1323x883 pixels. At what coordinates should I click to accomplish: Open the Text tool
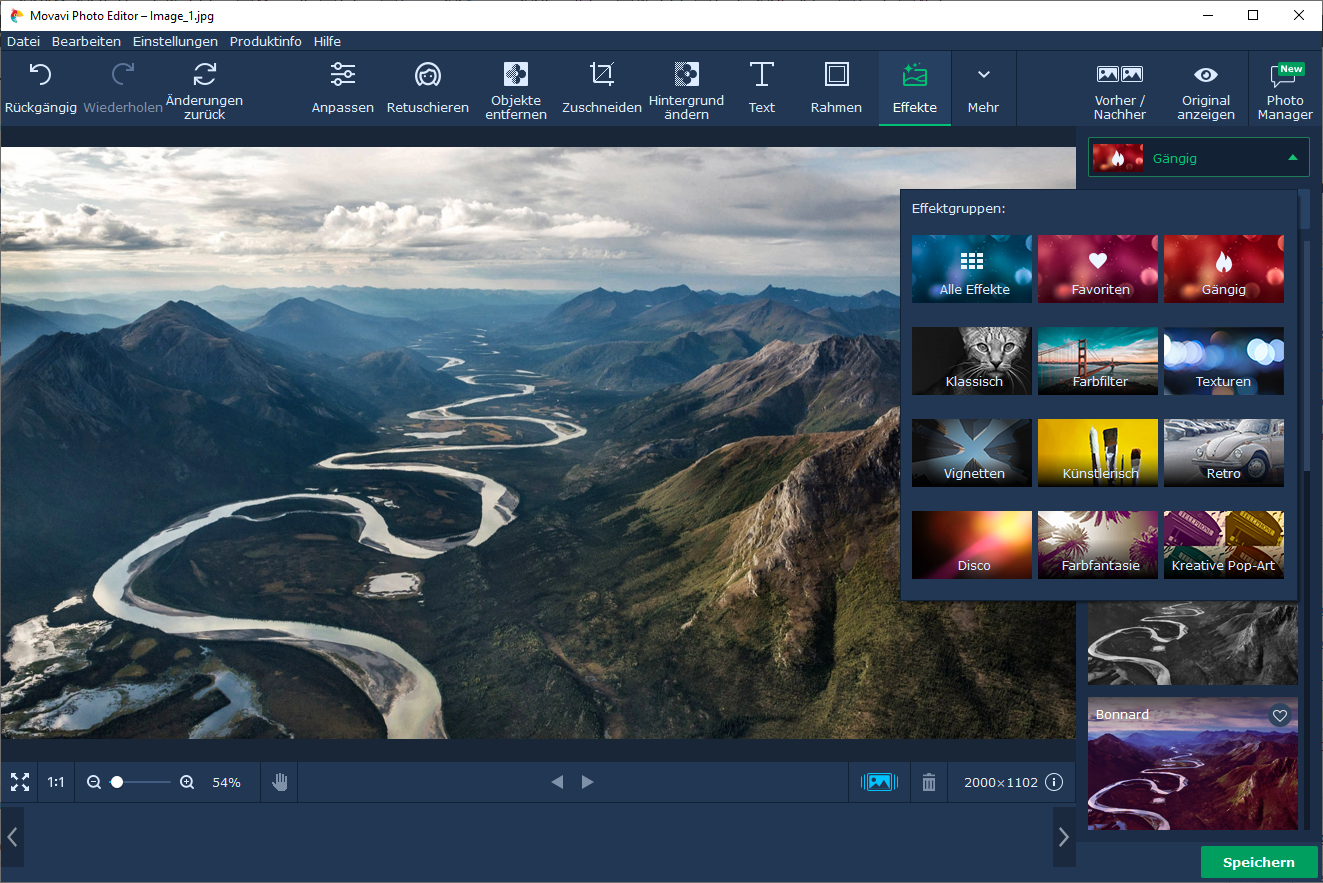click(x=762, y=87)
